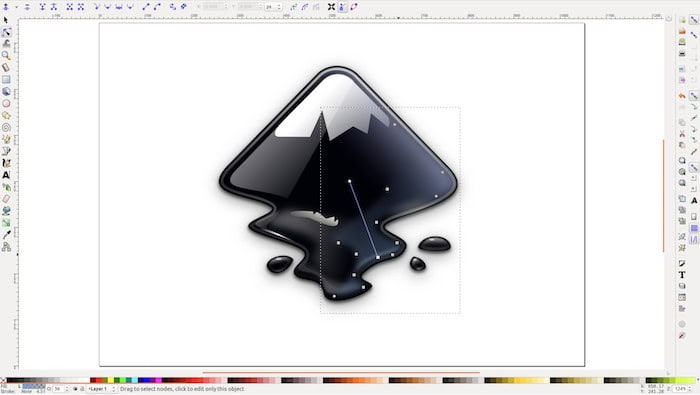Image resolution: width=700 pixels, height=395 pixels.
Task: Pick the yellow palette swatch
Action: coord(110,380)
